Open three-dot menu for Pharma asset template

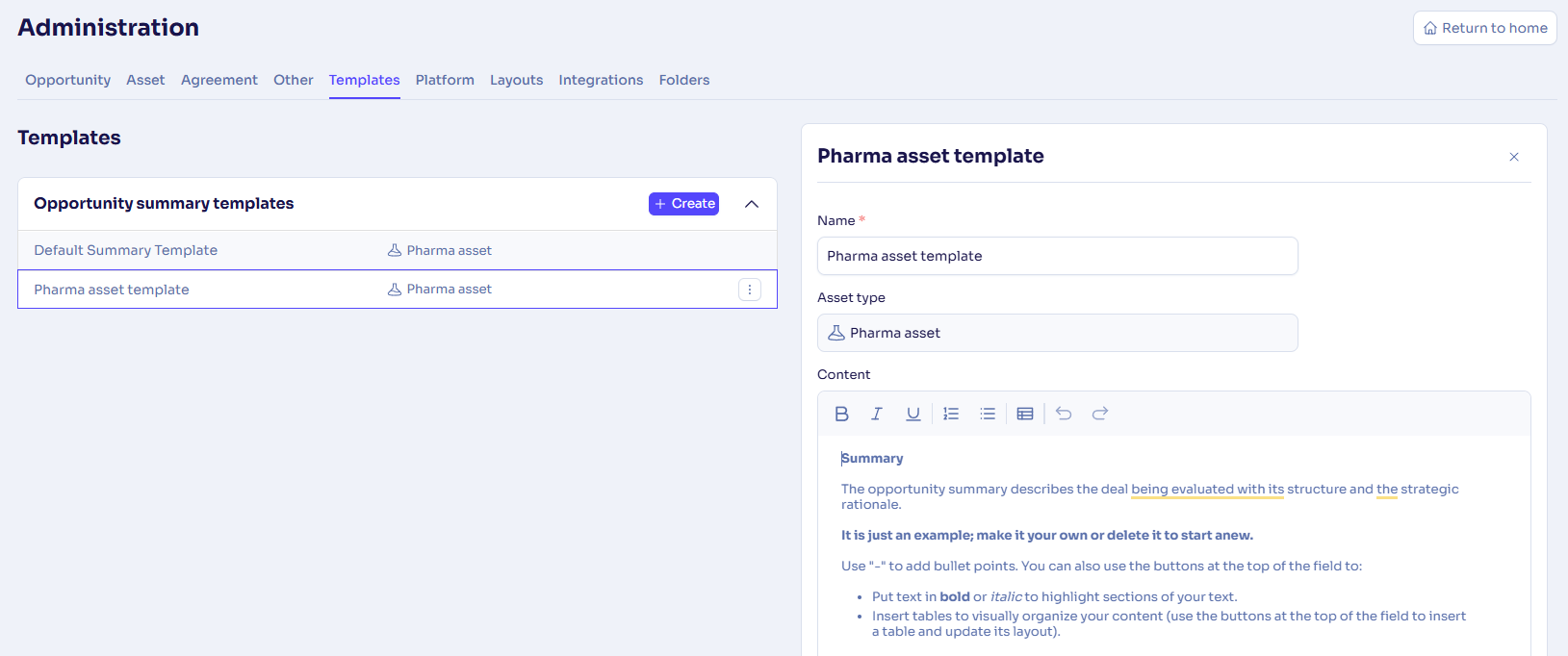pyautogui.click(x=750, y=290)
